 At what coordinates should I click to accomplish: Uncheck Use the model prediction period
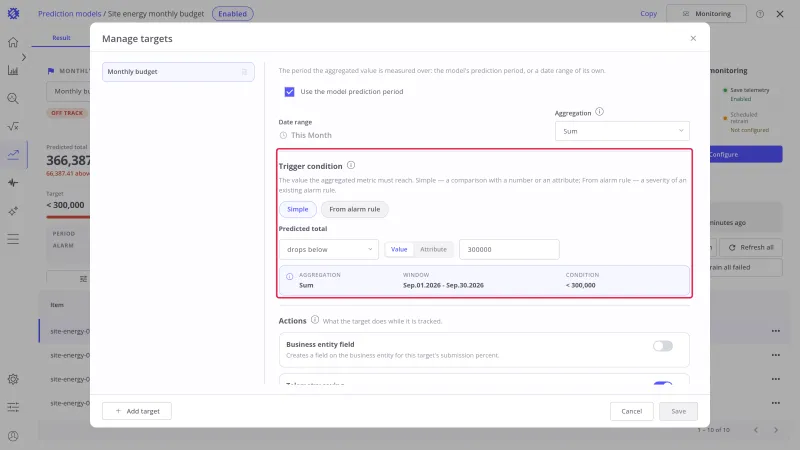pos(289,92)
